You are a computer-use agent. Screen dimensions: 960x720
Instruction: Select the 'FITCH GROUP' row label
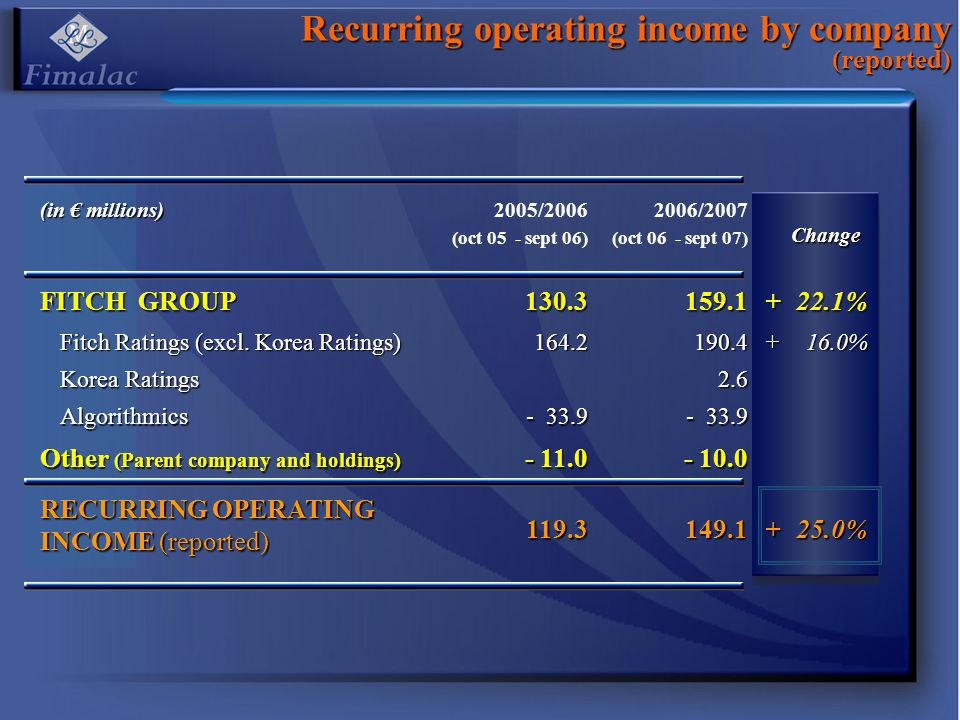138,301
